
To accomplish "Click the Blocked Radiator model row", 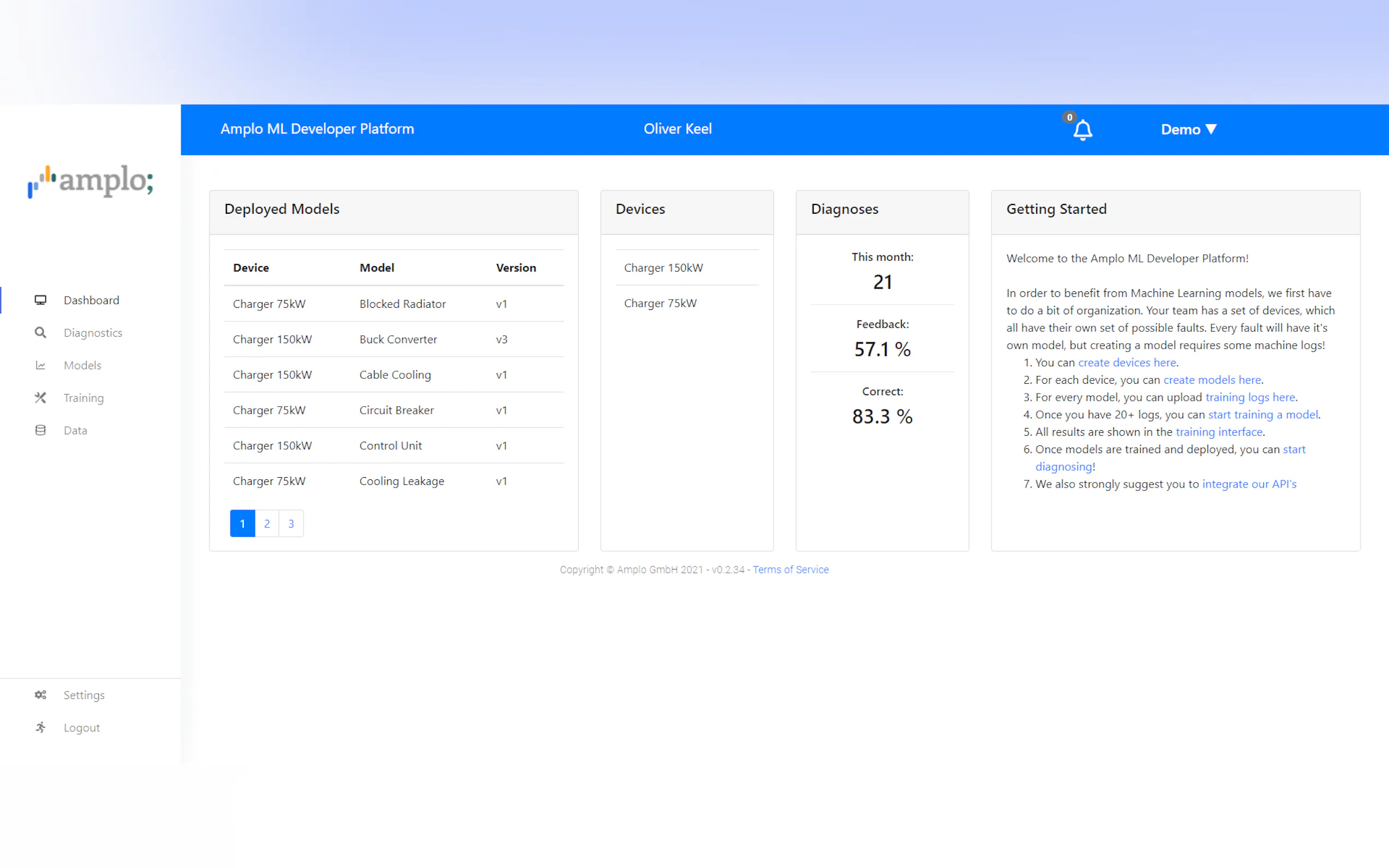I will (402, 304).
